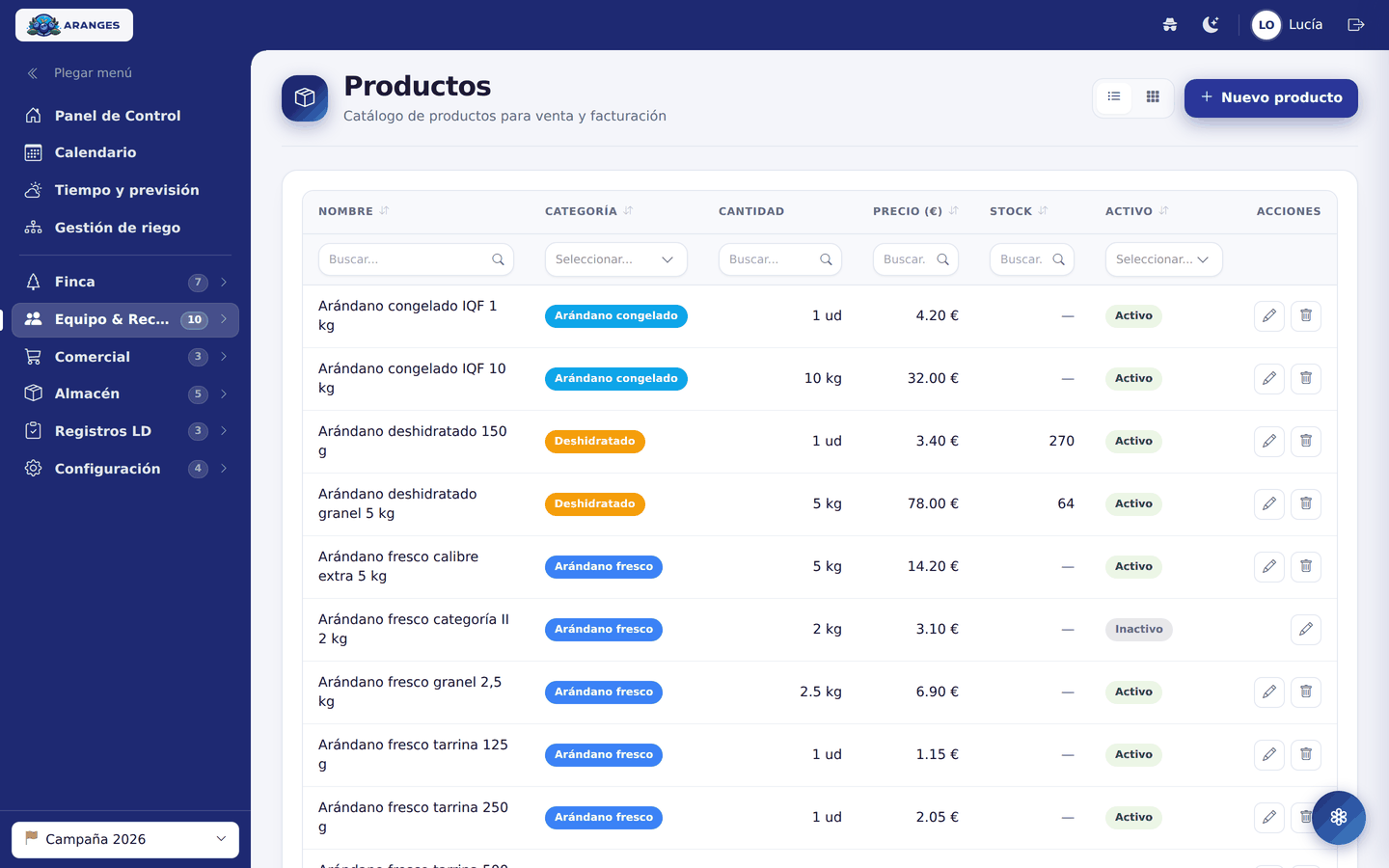The height and width of the screenshot is (868, 1389).
Task: Edit Arándano congelado IQF 10 kg
Action: coord(1269,379)
